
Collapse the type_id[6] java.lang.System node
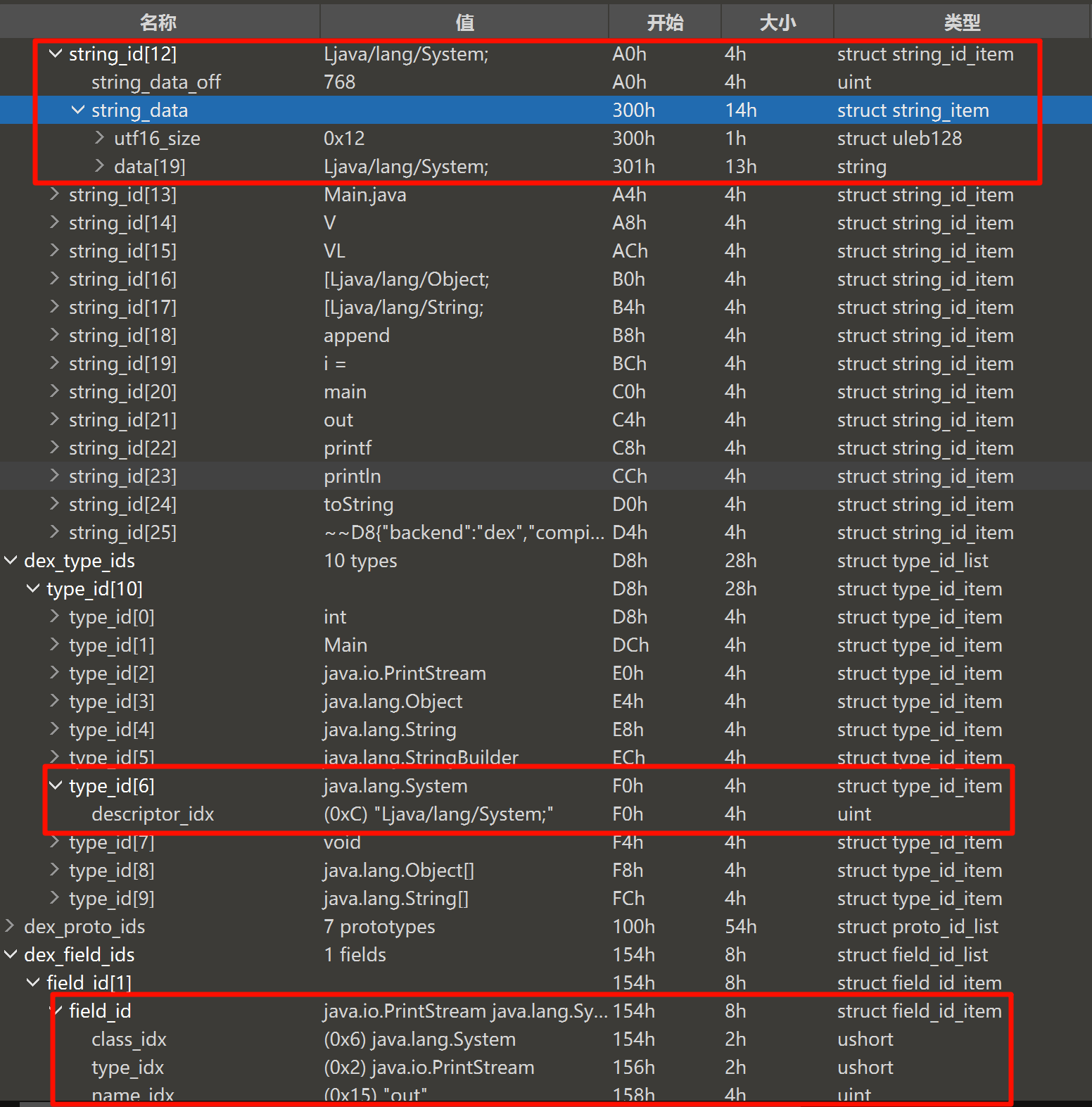click(x=55, y=785)
